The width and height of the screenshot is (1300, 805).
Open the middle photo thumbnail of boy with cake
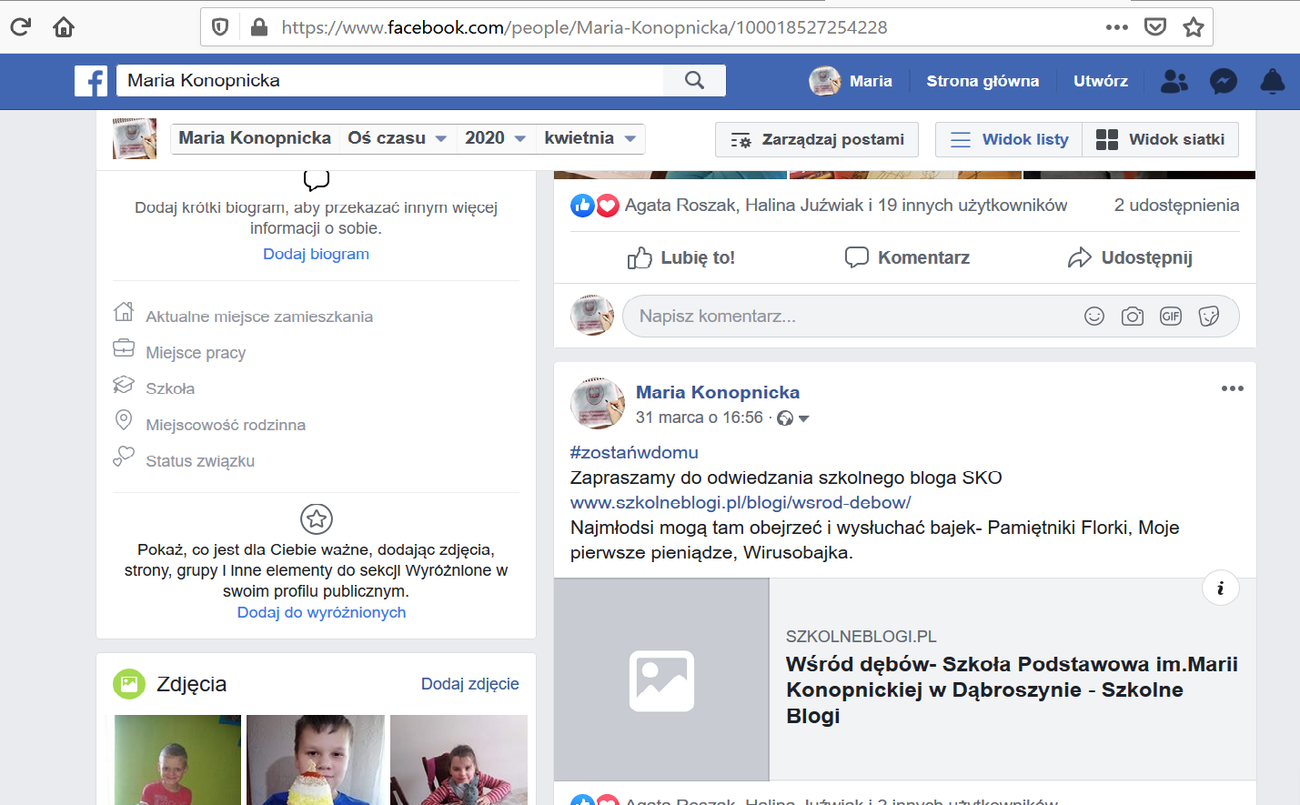point(315,759)
